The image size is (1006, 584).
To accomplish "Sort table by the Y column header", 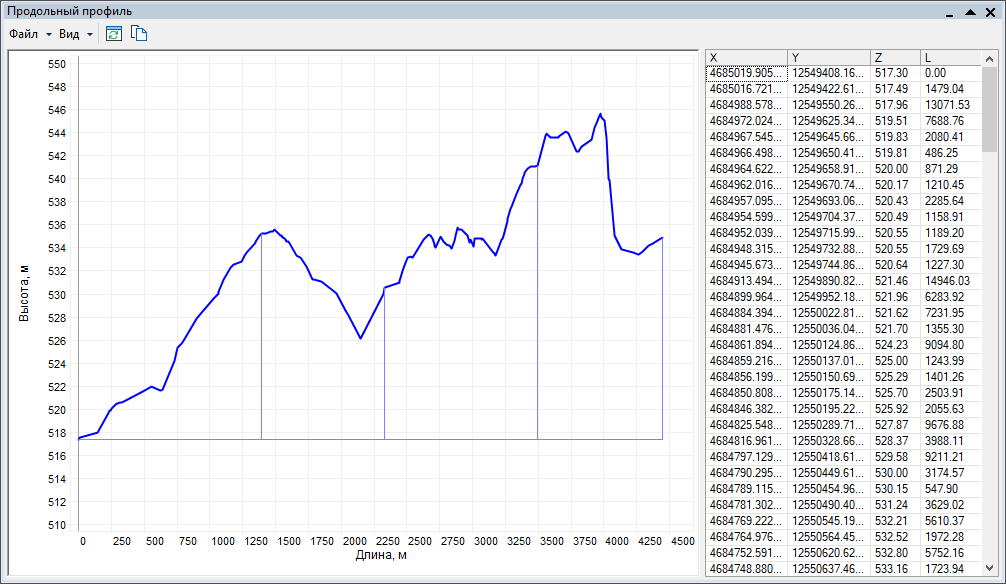I will (x=829, y=57).
